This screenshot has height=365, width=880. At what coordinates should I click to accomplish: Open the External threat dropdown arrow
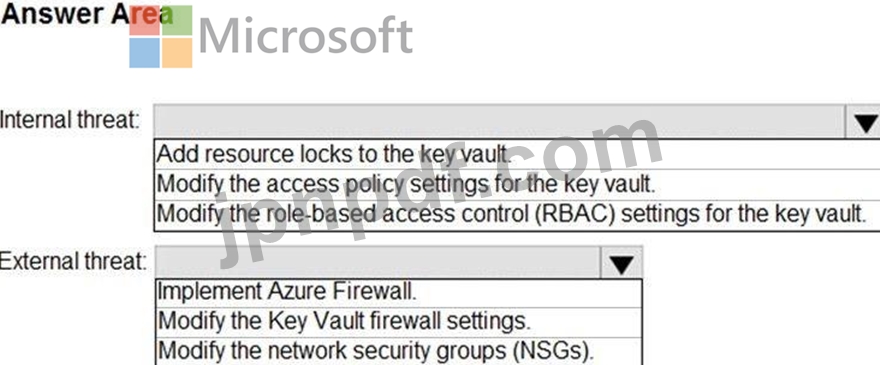(621, 263)
